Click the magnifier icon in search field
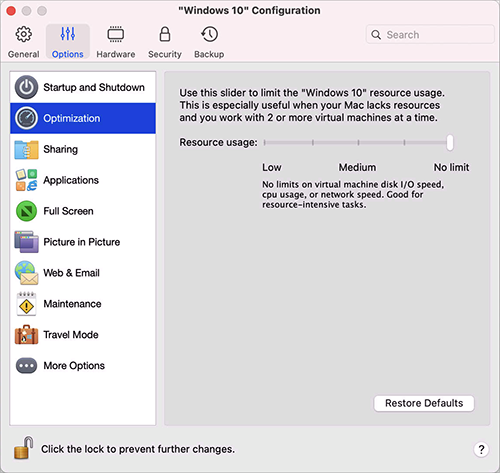 click(x=376, y=35)
